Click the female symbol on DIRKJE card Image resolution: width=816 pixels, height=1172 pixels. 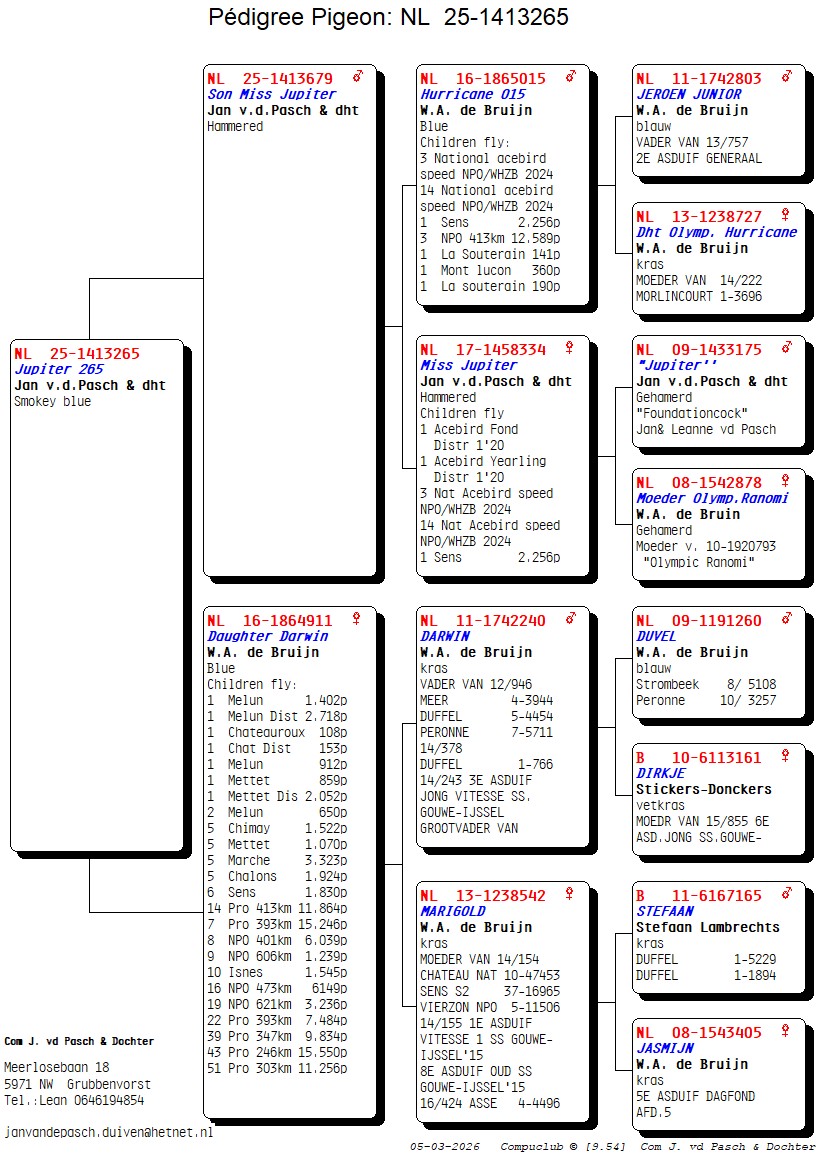tap(787, 757)
